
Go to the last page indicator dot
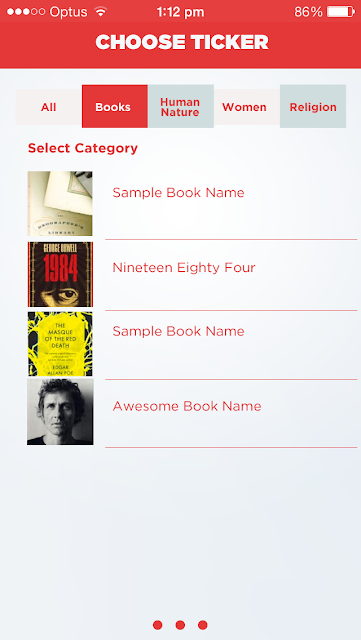click(203, 625)
